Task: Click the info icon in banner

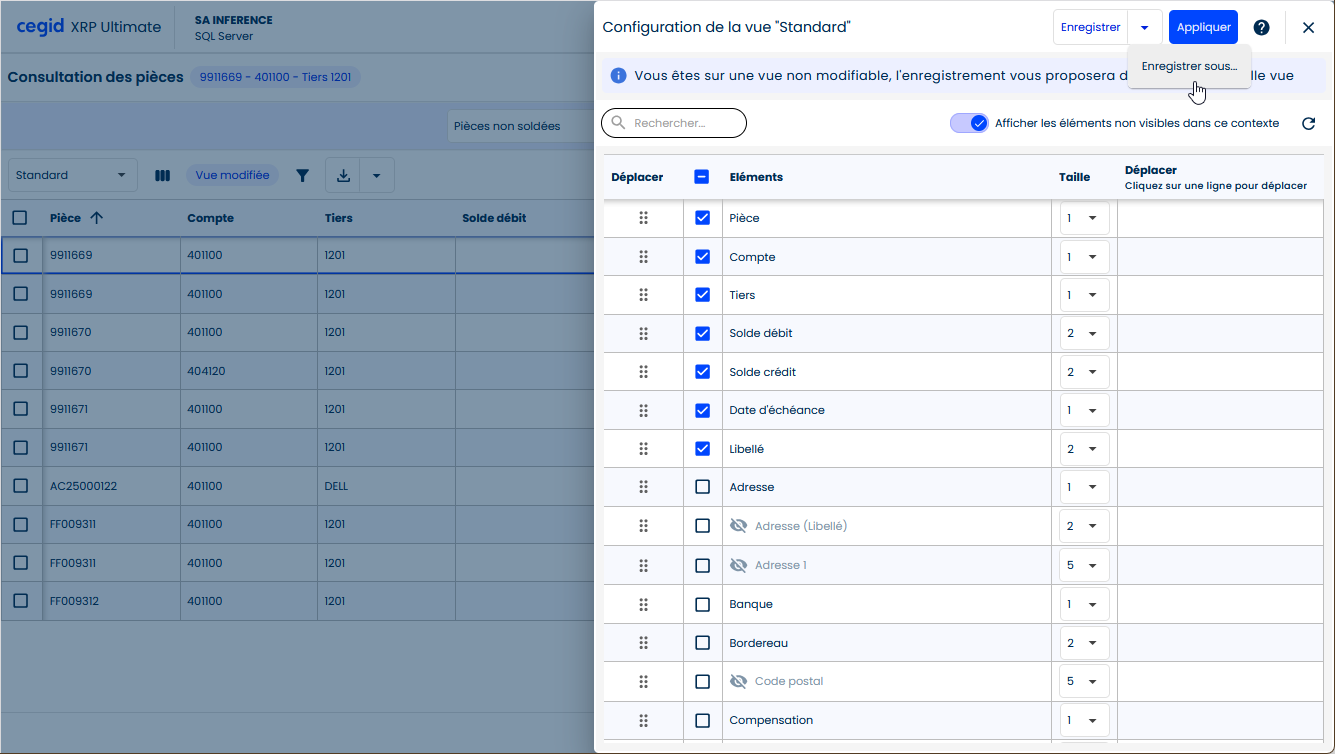Action: coord(618,76)
